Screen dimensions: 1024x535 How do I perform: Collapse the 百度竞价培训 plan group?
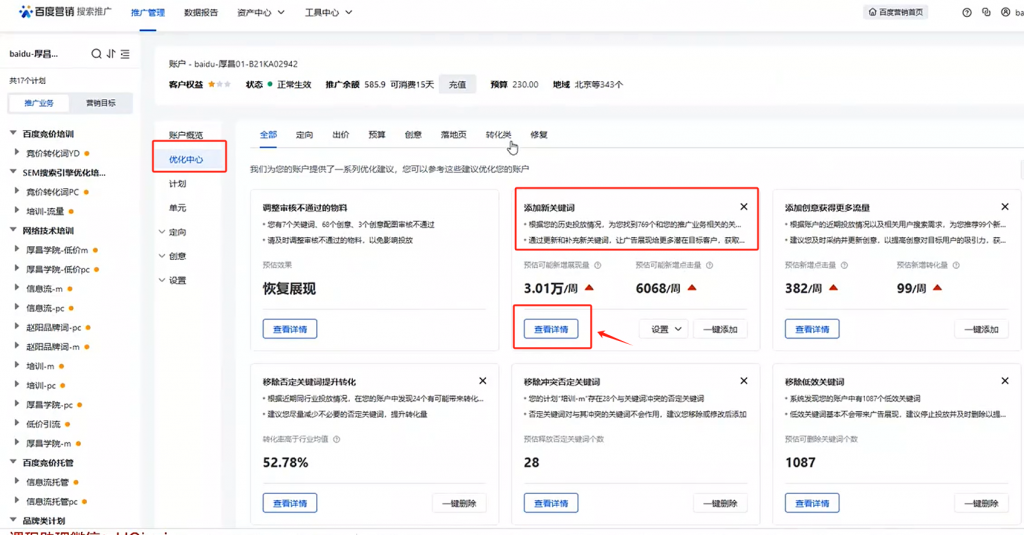[13, 133]
